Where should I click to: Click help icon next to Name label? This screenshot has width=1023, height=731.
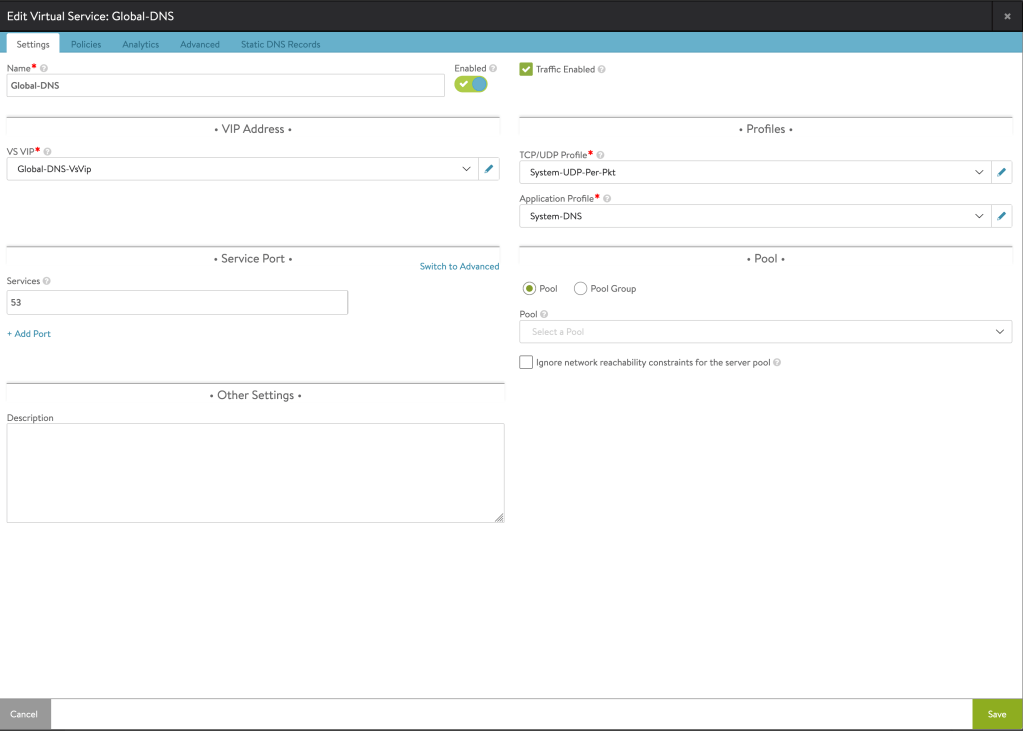[x=44, y=69]
